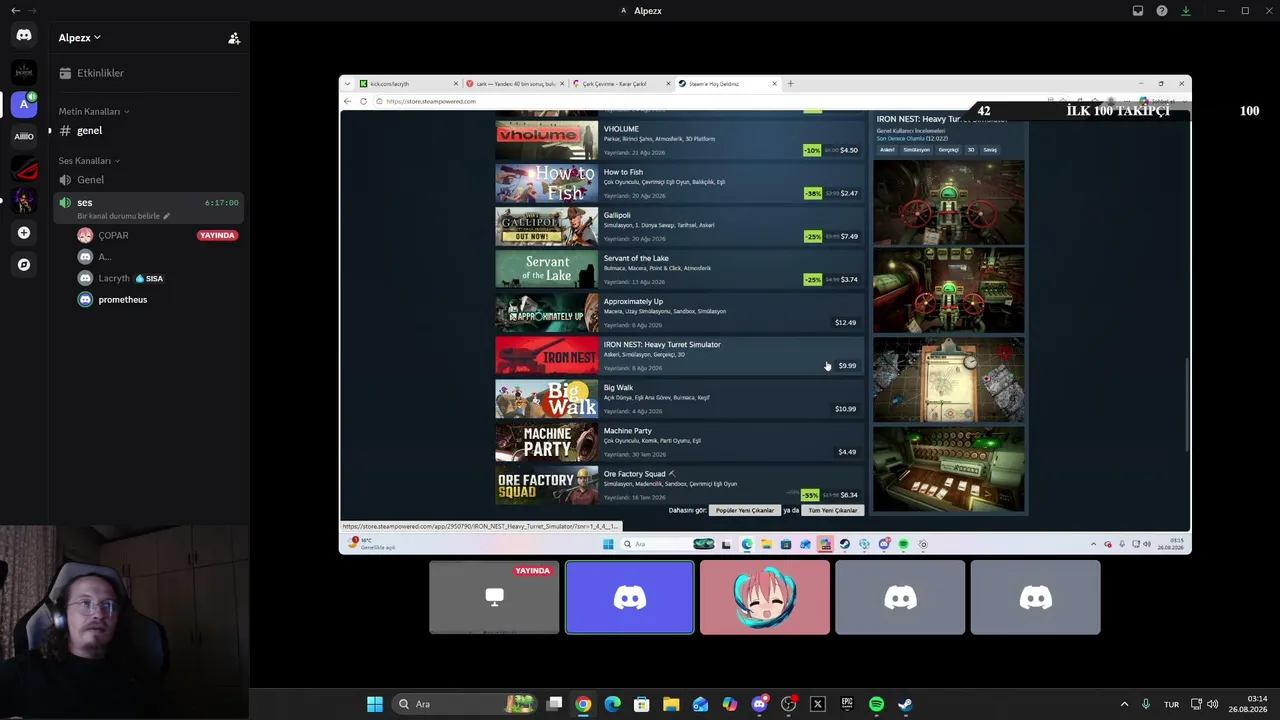The width and height of the screenshot is (1280, 720).
Task: Switch to Steam'e Hoş Geldiniz tab
Action: pyautogui.click(x=727, y=84)
